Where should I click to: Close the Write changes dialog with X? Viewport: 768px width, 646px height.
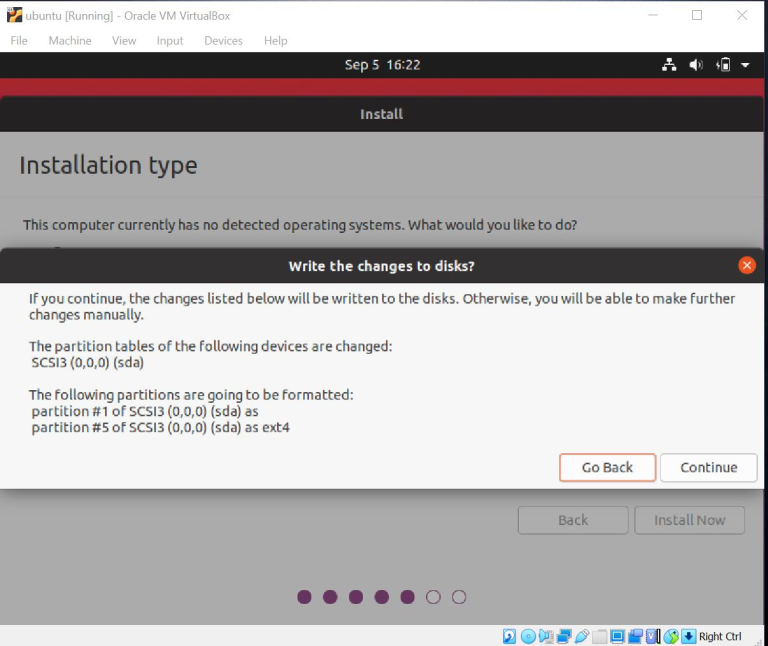point(746,265)
